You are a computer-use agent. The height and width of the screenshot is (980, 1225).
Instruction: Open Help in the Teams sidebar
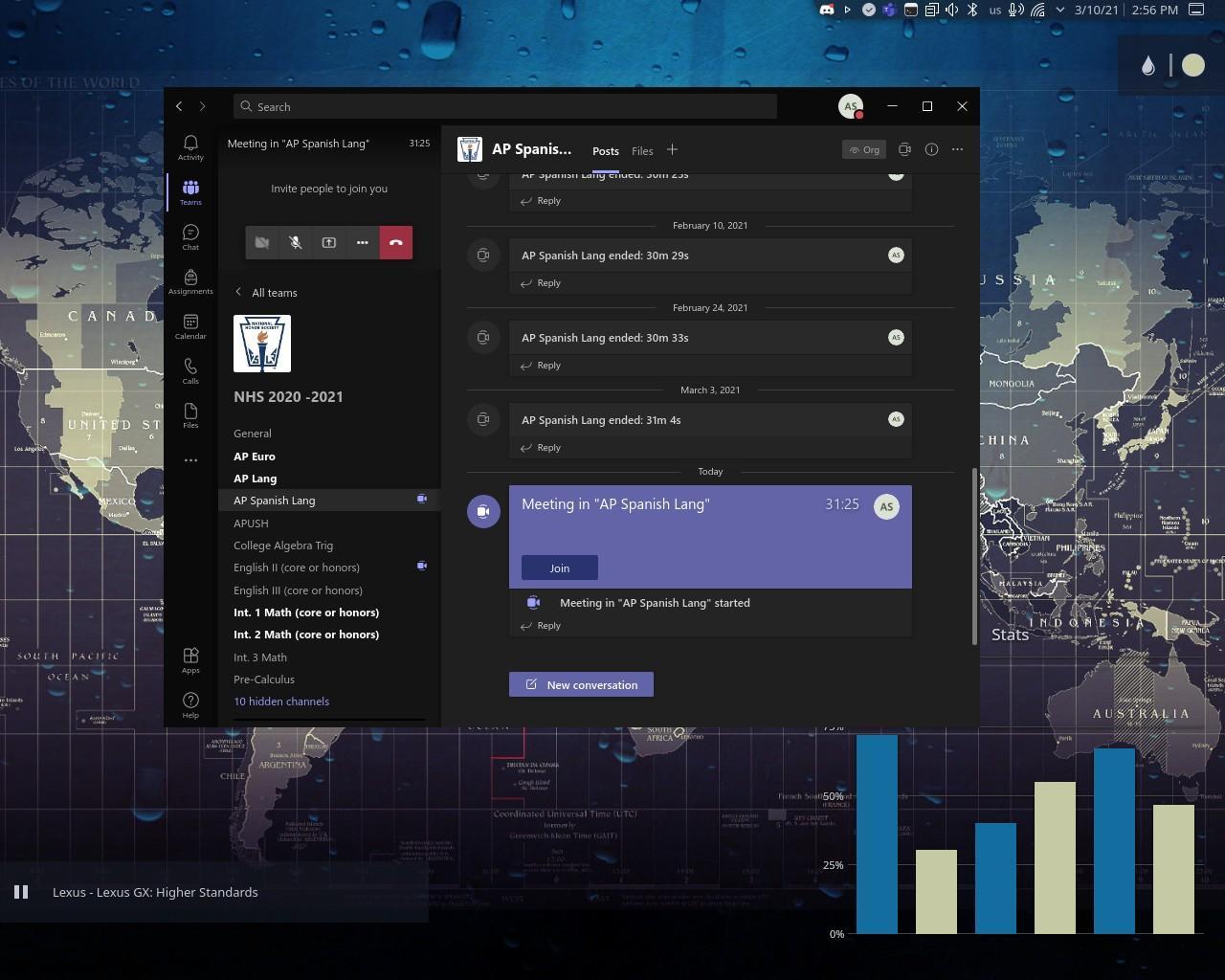[x=190, y=705]
